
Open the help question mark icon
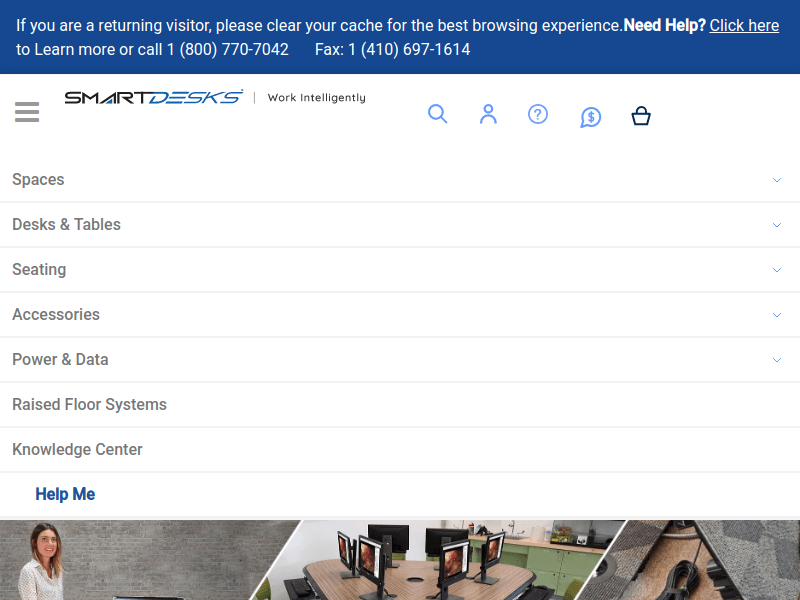tap(538, 114)
